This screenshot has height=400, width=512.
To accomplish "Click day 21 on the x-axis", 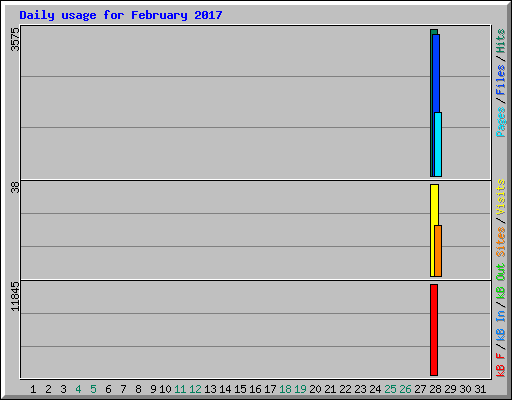I will (330, 389).
